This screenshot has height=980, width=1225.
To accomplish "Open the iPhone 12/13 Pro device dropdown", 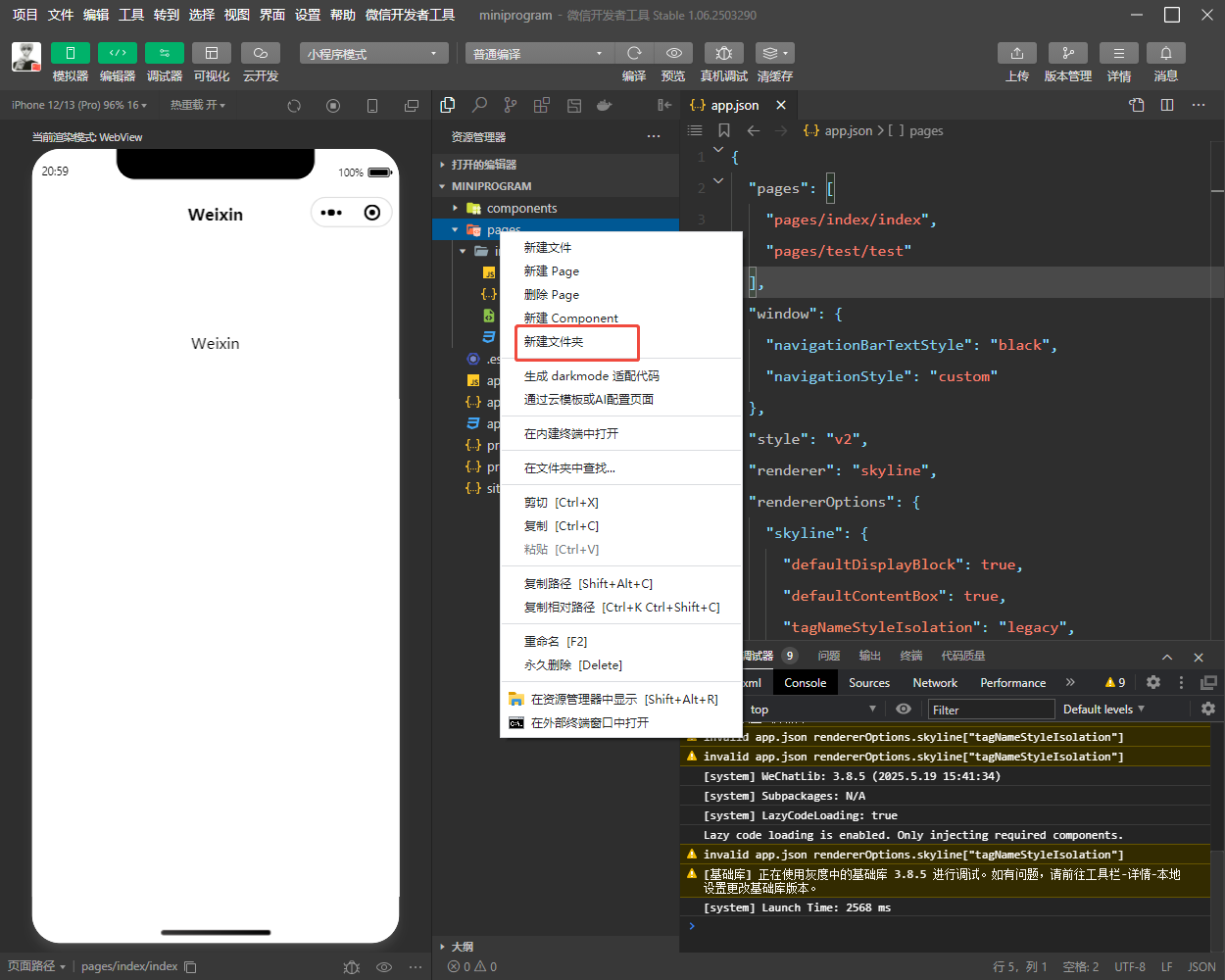I will coord(78,105).
